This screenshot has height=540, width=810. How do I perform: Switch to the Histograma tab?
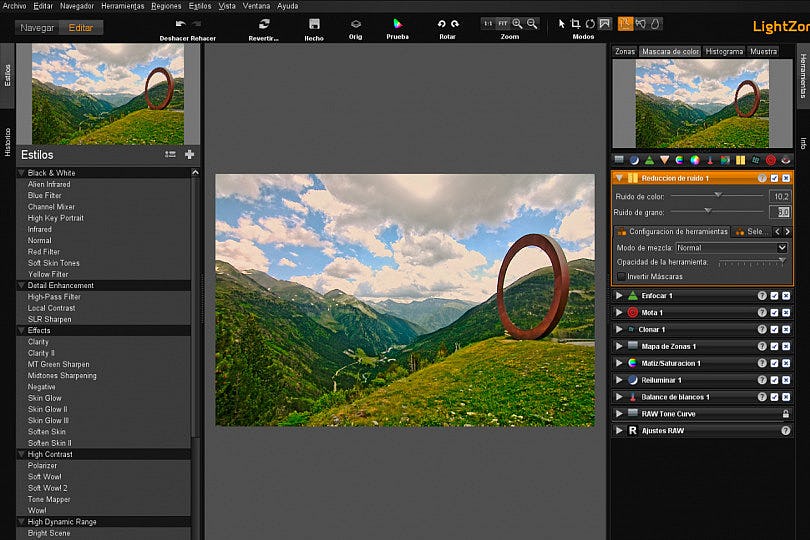723,51
